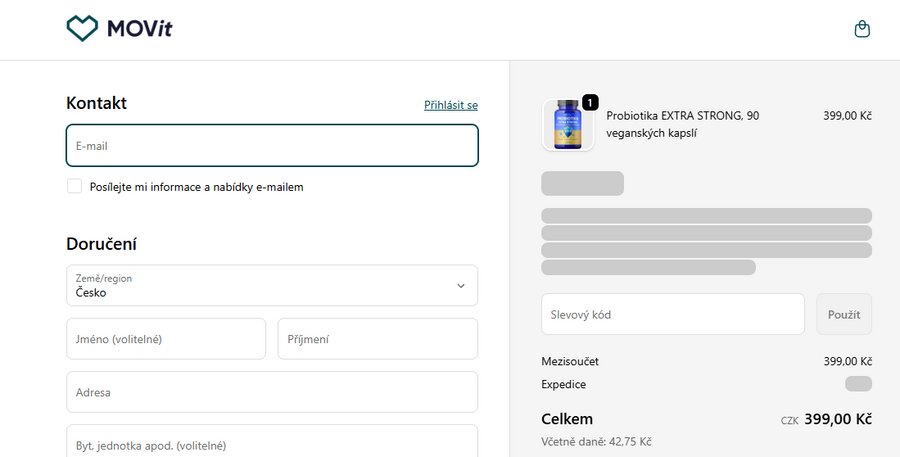Click the Jméno (volitelné) first name field
900x457 pixels.
(x=166, y=339)
